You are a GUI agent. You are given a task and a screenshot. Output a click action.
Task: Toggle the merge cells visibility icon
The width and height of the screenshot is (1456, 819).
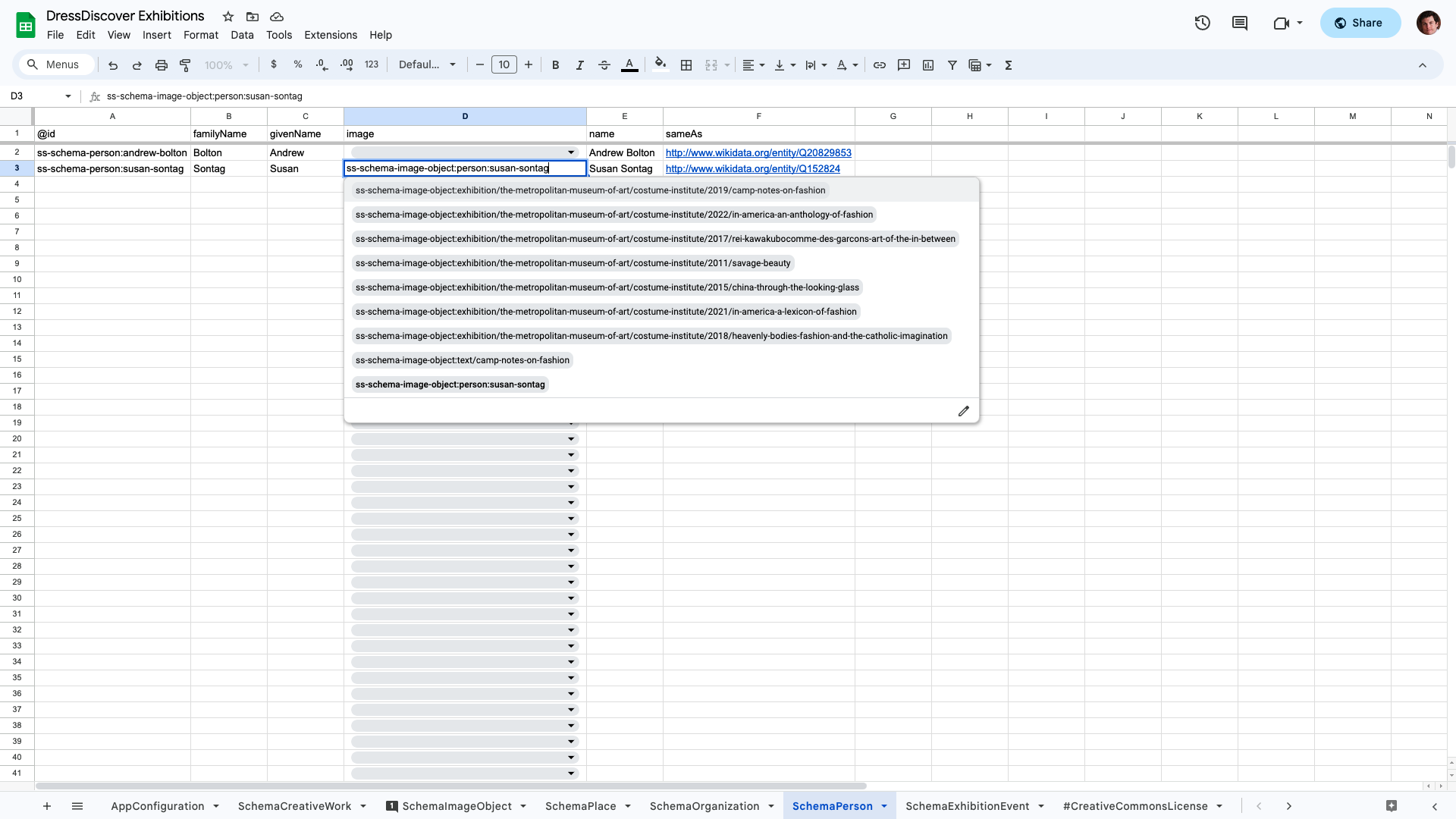click(x=712, y=65)
